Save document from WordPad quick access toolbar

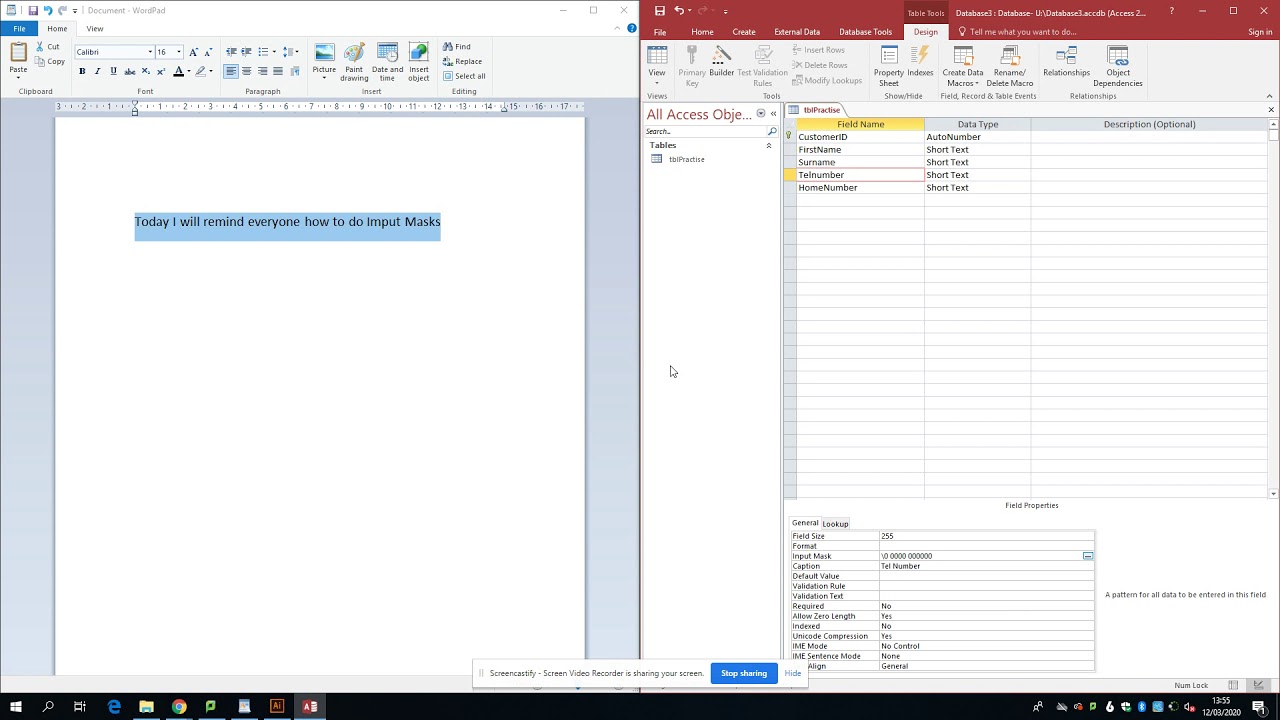(33, 10)
